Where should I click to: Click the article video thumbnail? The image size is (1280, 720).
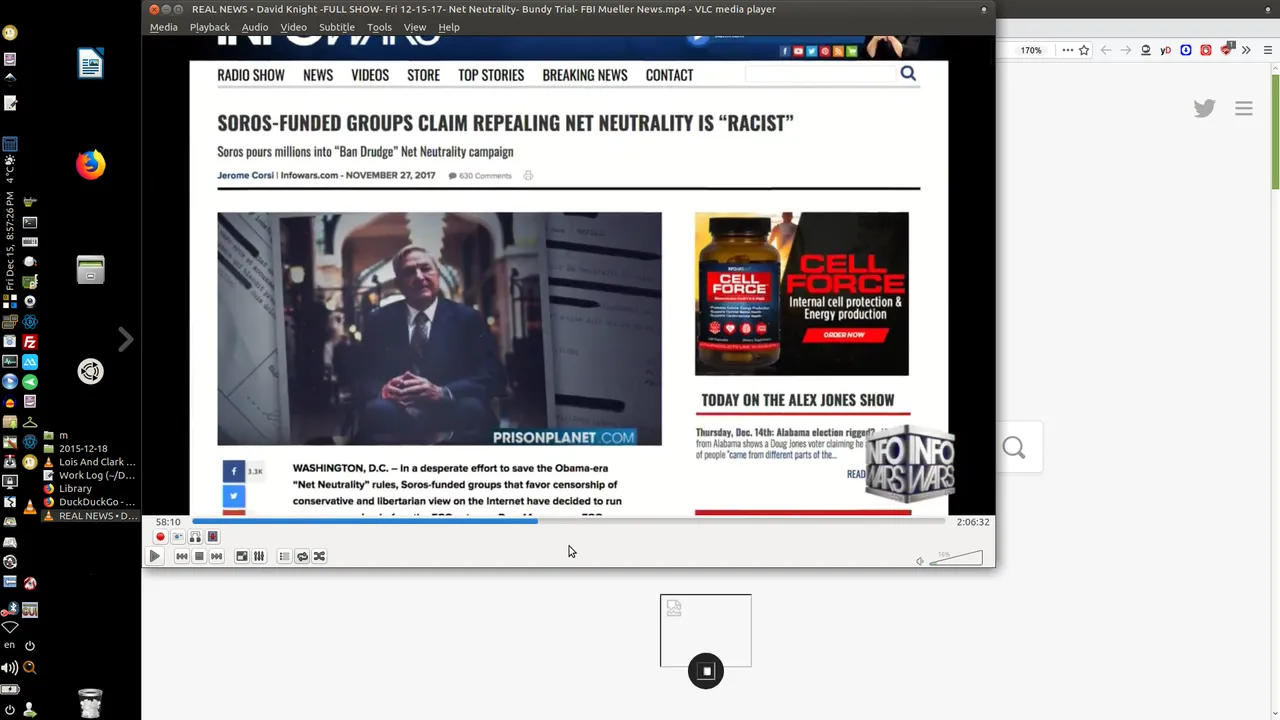[439, 328]
